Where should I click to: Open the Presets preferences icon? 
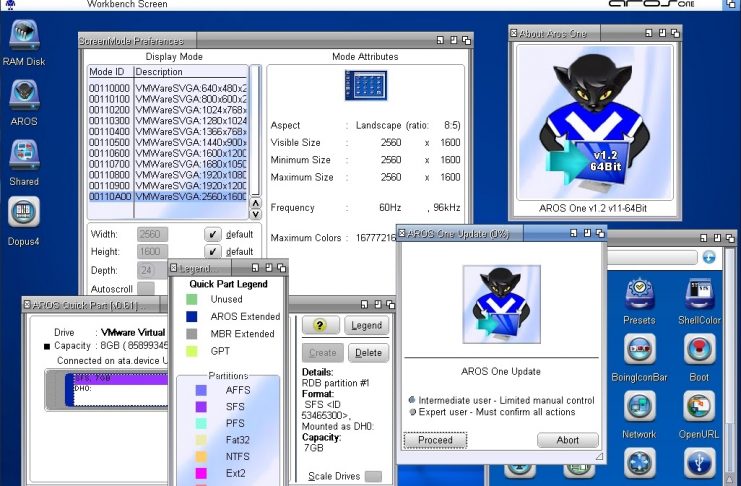pos(639,295)
